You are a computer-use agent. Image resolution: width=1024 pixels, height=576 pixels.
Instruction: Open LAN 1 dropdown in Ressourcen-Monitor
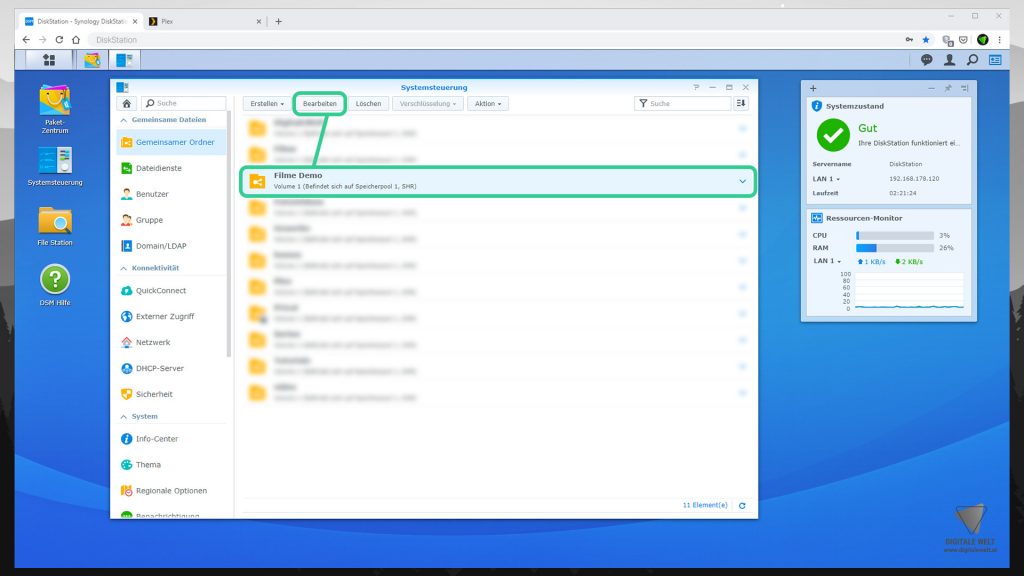coord(827,261)
